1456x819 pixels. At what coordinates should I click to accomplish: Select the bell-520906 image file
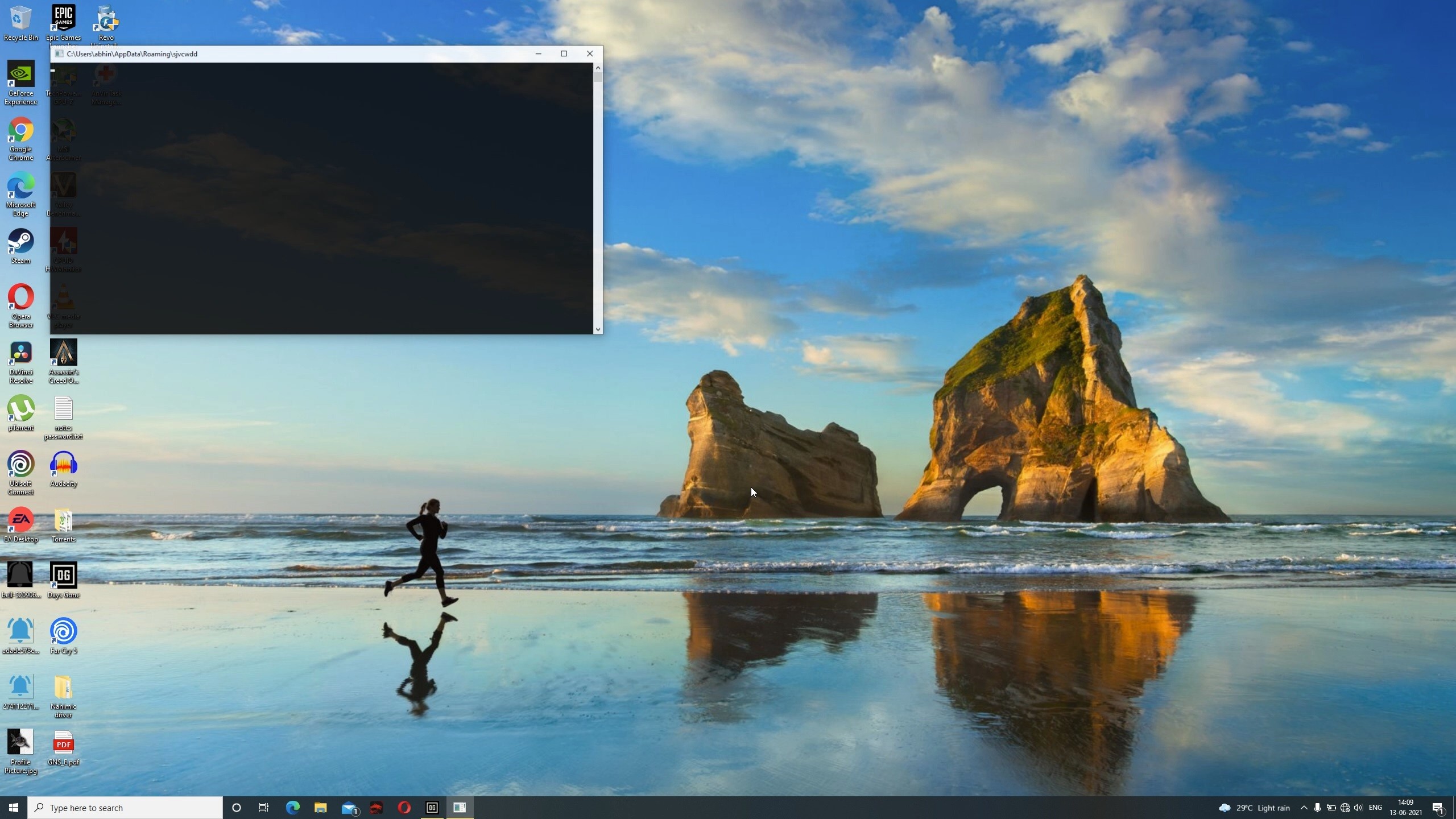coord(20,581)
